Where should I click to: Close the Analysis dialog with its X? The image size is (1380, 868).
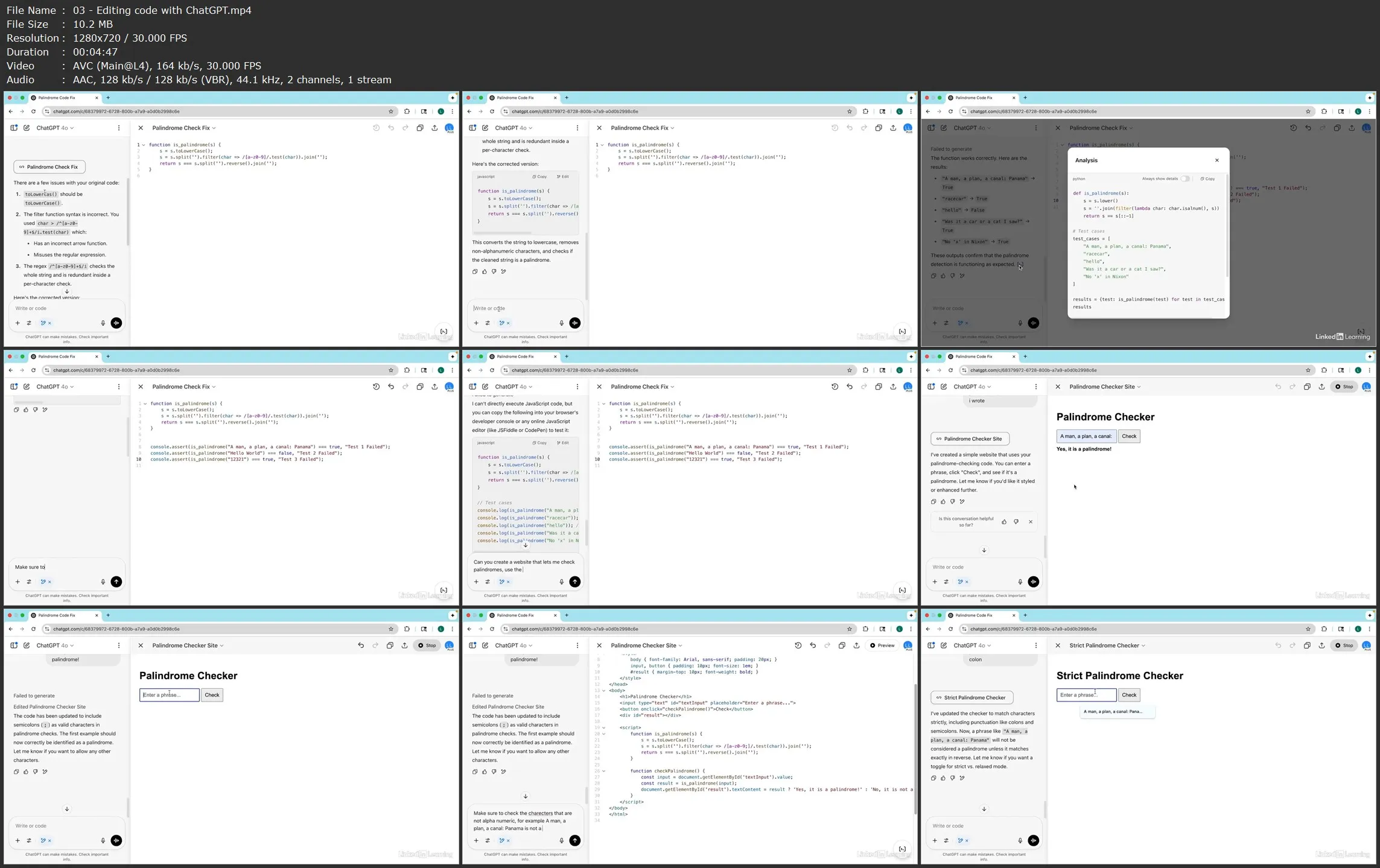(x=1216, y=160)
